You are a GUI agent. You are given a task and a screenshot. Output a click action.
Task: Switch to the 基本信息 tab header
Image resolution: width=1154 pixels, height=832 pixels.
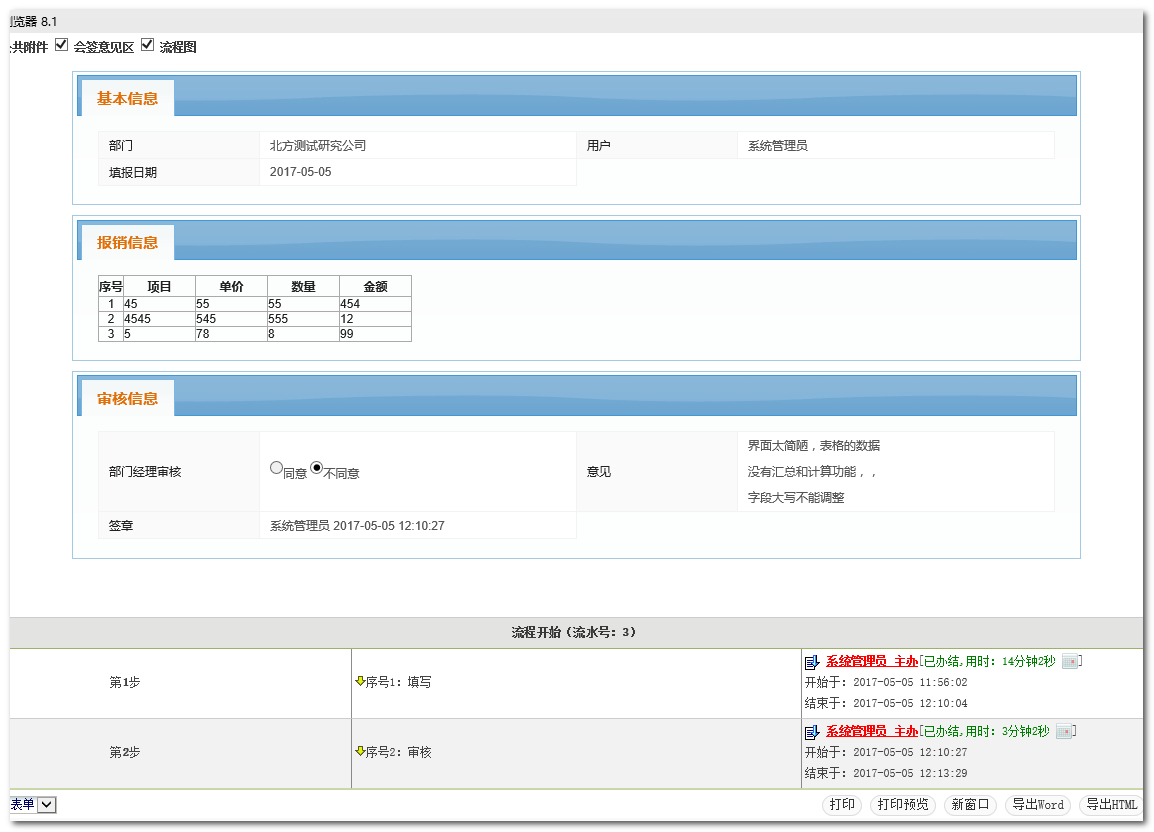click(x=127, y=99)
